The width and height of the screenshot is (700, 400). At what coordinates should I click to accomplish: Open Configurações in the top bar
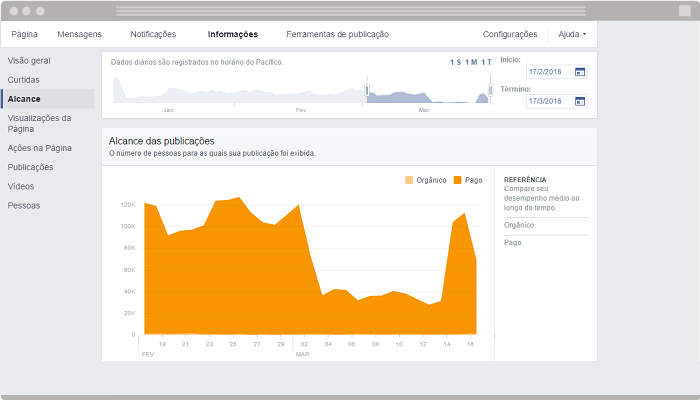pos(510,34)
